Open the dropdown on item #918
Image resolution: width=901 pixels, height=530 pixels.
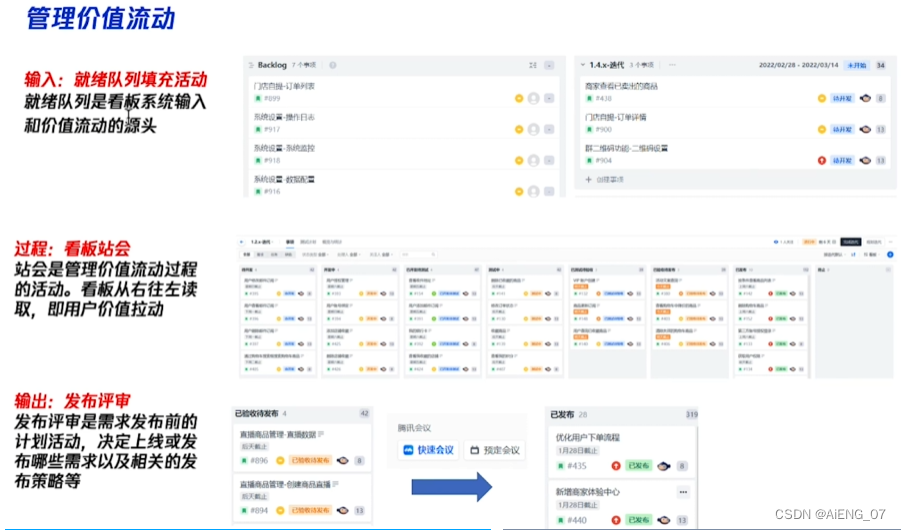[549, 160]
